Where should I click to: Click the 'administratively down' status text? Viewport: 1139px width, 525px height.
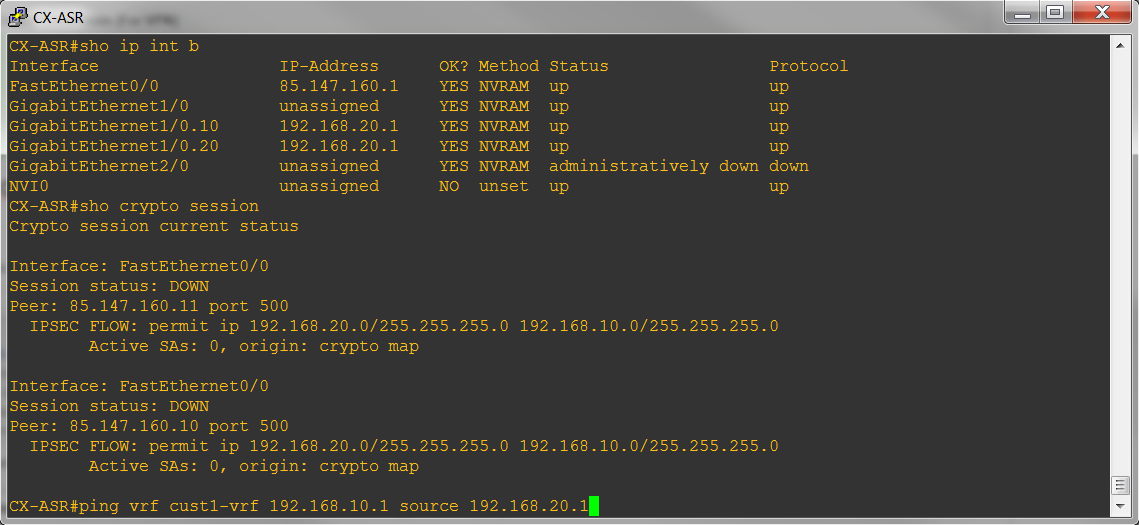[654, 166]
